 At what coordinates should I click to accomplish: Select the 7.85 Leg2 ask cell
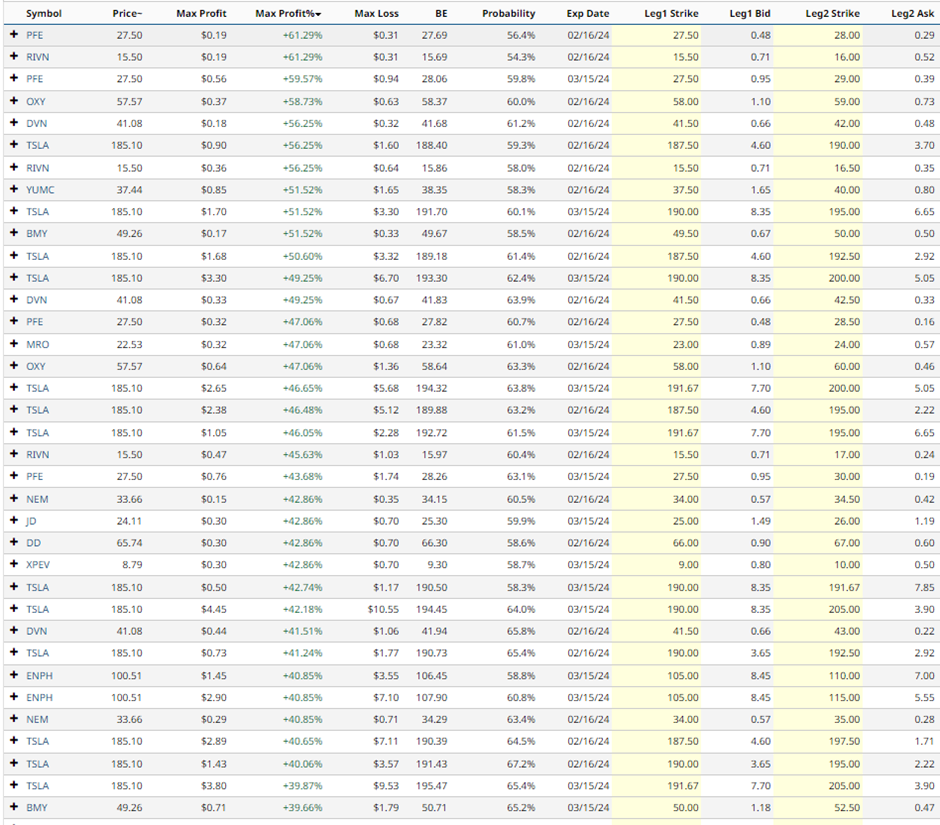[924, 588]
